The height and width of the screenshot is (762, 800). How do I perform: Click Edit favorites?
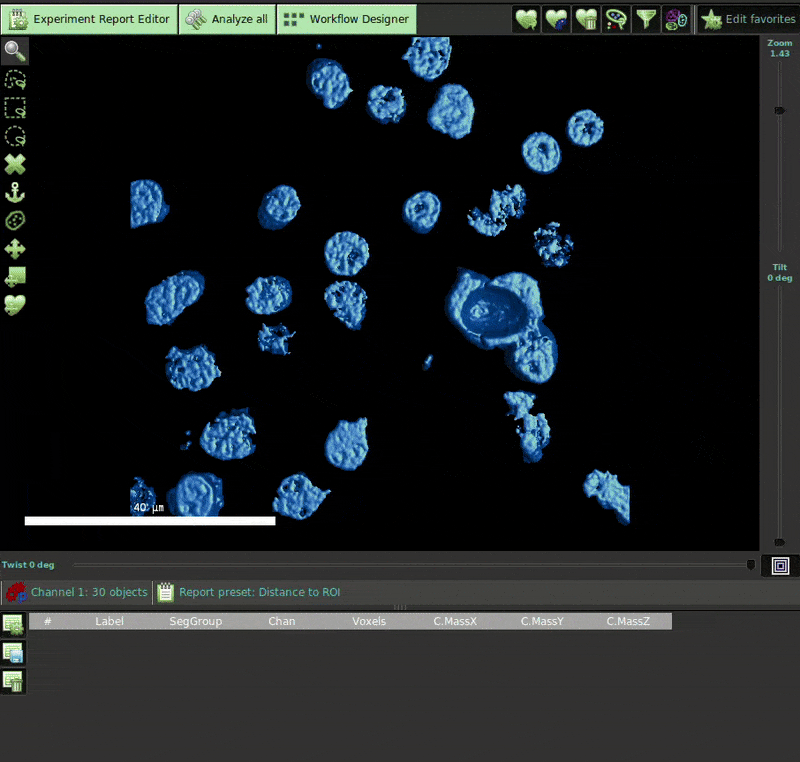coord(747,19)
